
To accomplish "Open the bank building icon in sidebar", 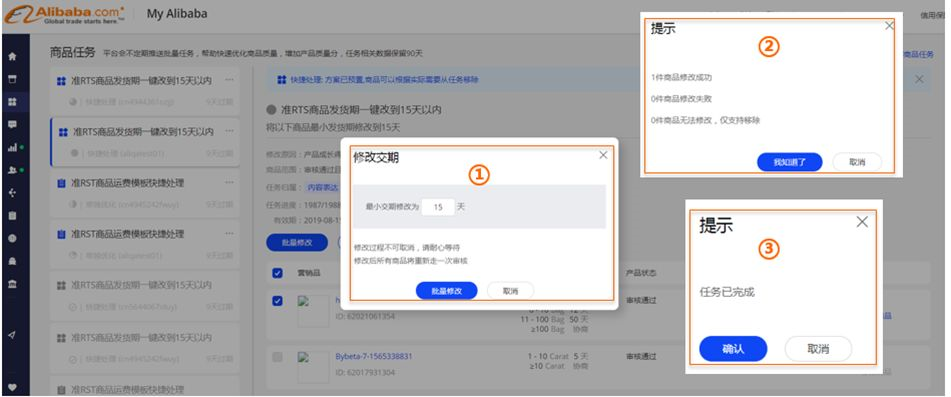I will 12,284.
